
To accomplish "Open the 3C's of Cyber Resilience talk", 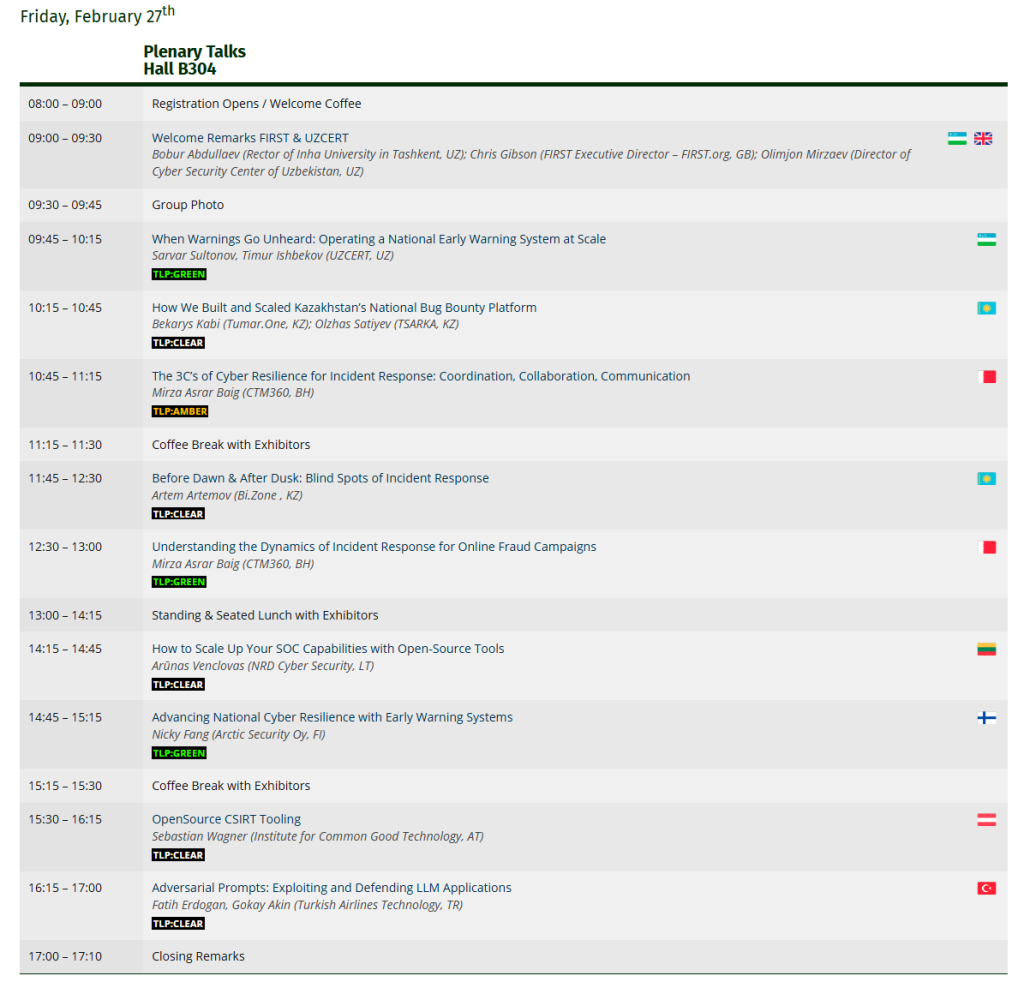I will click(x=420, y=376).
